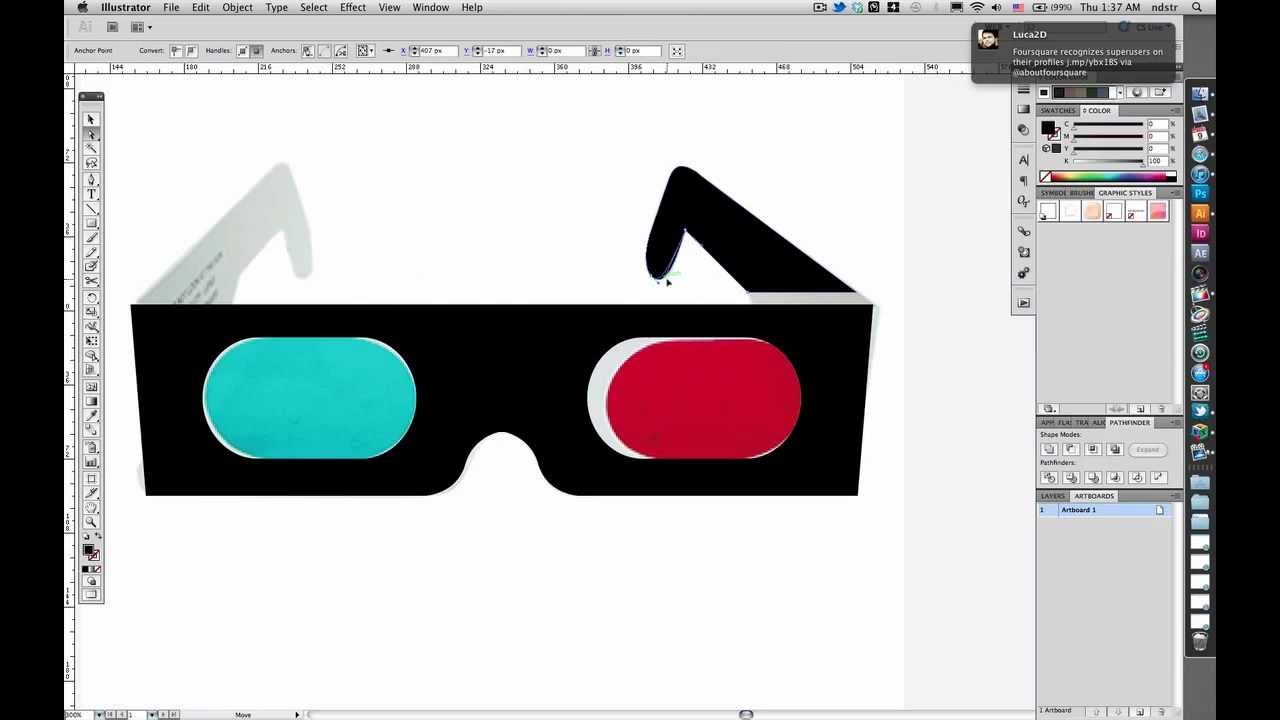Click Crop pathfinder icon
Image resolution: width=1280 pixels, height=720 pixels.
(1115, 477)
